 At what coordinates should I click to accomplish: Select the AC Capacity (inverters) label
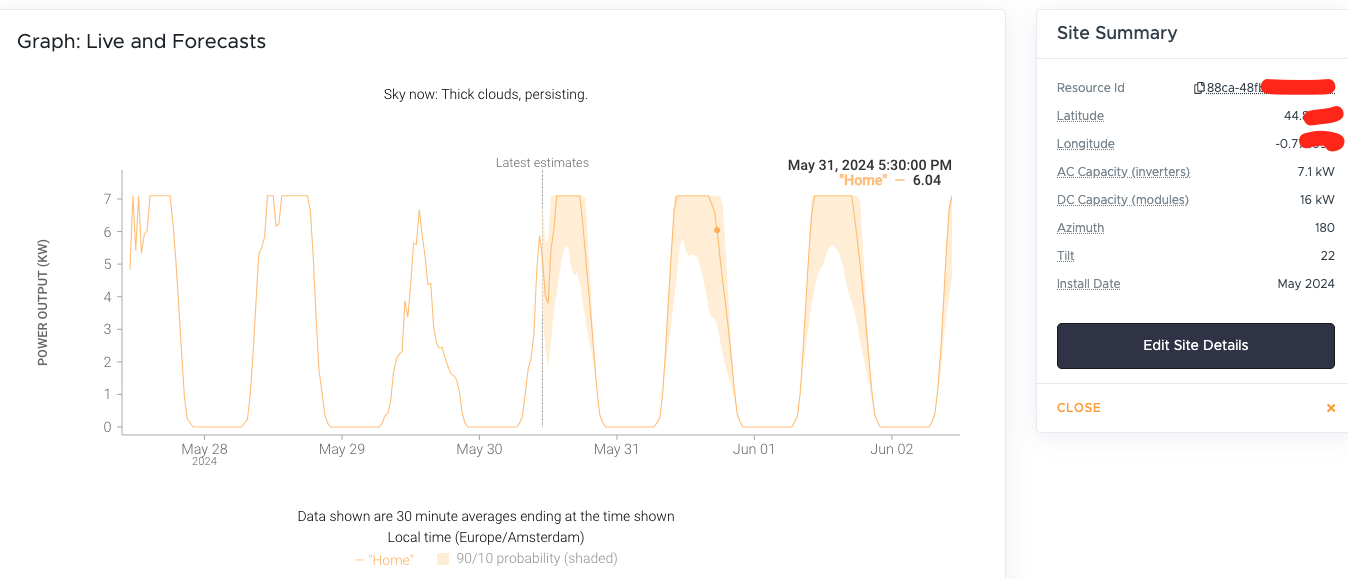tap(1123, 172)
